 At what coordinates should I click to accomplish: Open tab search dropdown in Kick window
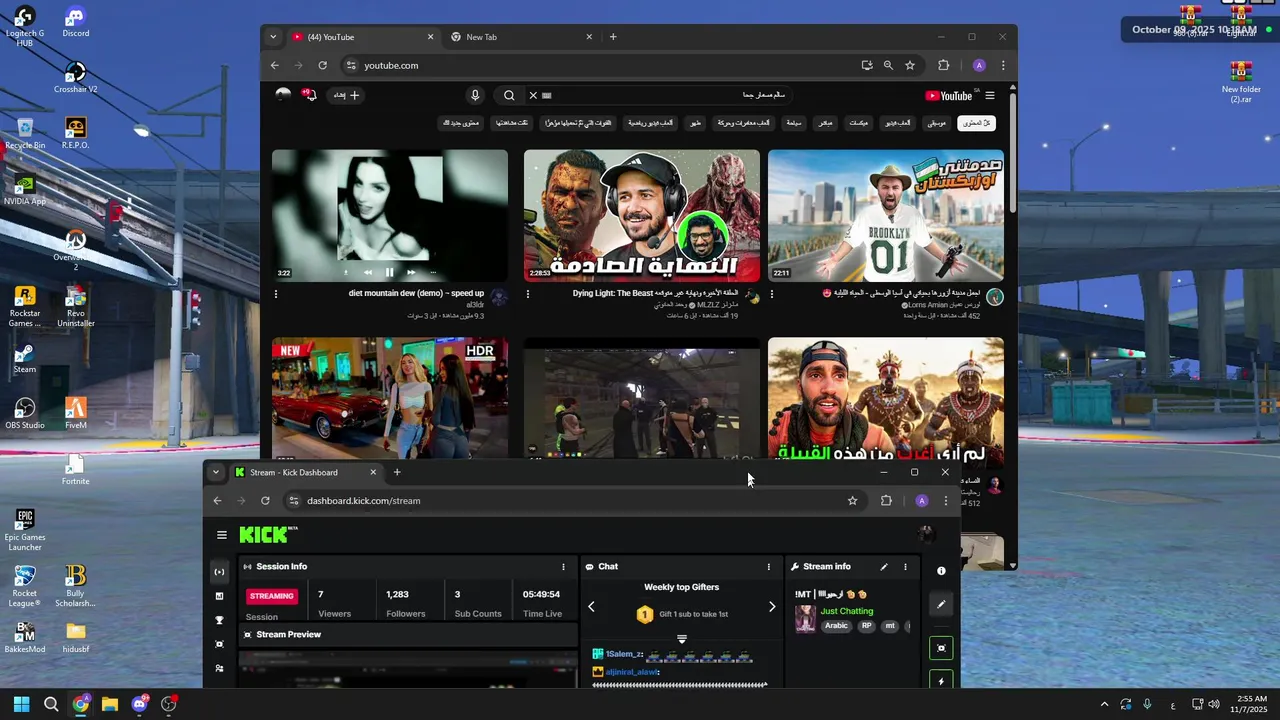click(216, 472)
